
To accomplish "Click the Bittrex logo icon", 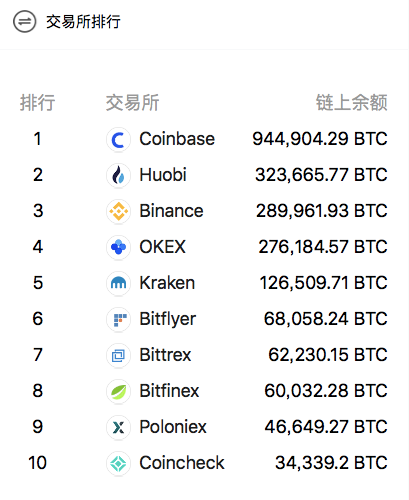I will point(118,355).
